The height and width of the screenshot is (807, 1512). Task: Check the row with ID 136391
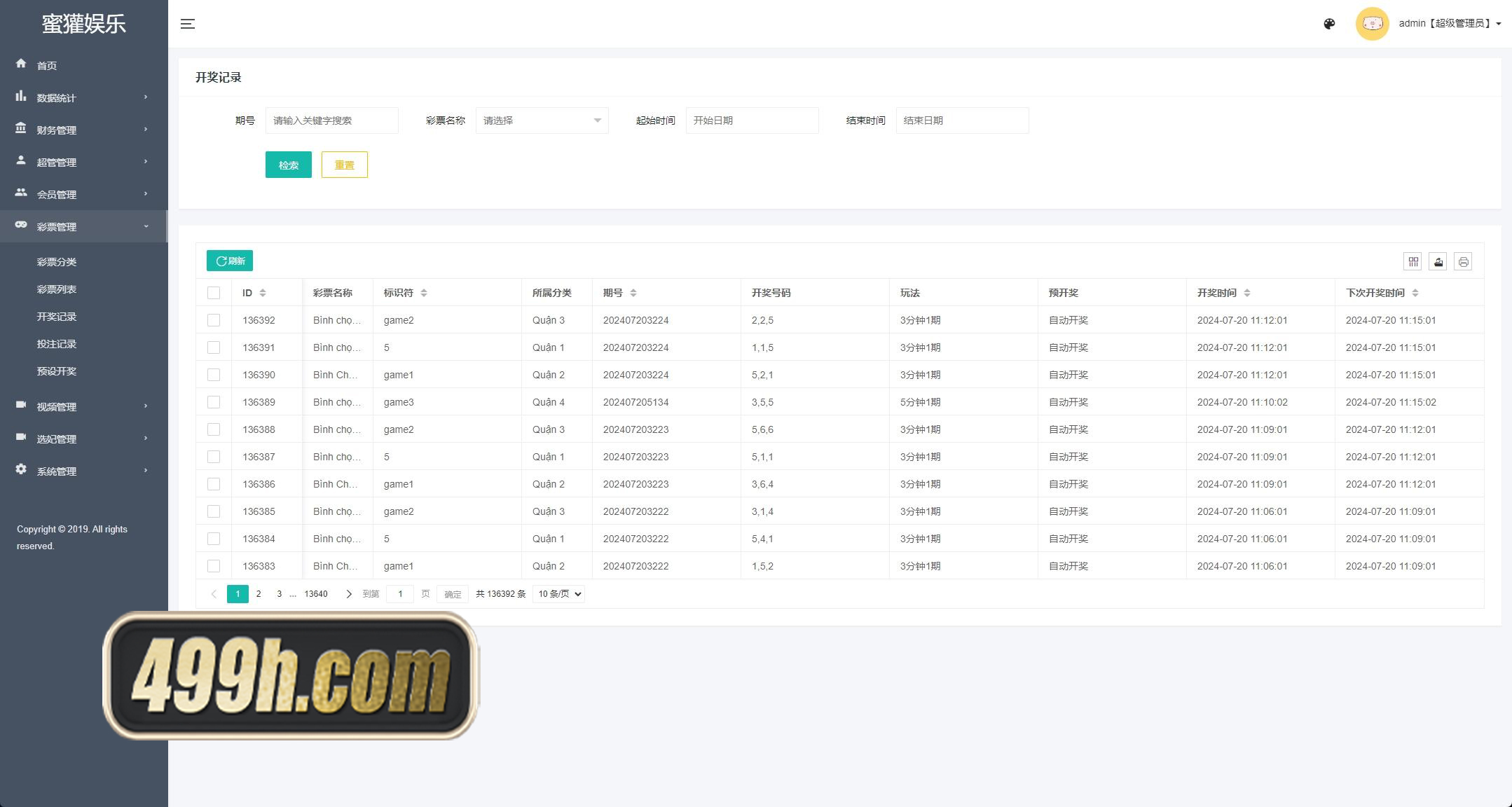[x=214, y=347]
